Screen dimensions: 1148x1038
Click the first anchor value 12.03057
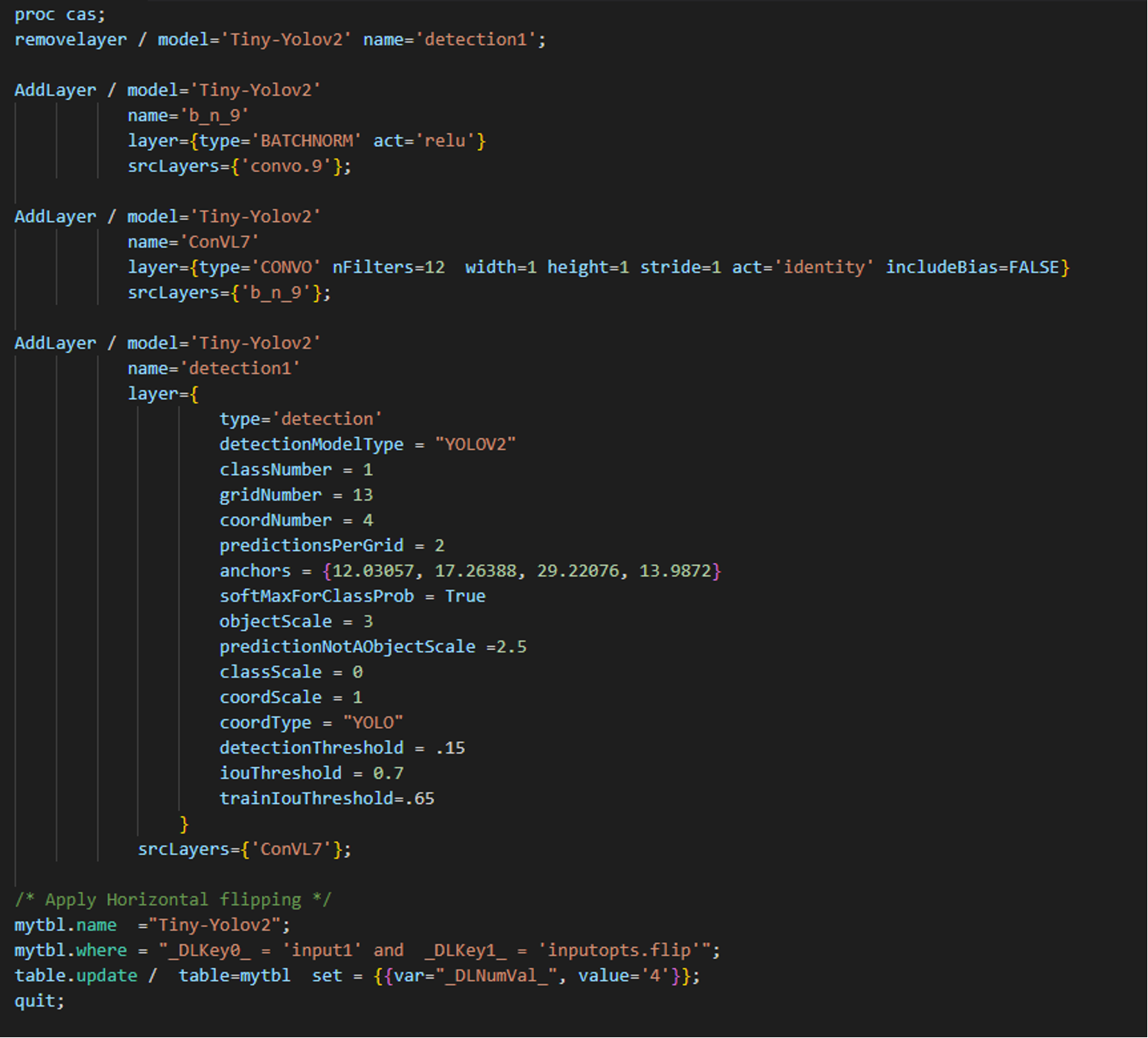pos(372,572)
